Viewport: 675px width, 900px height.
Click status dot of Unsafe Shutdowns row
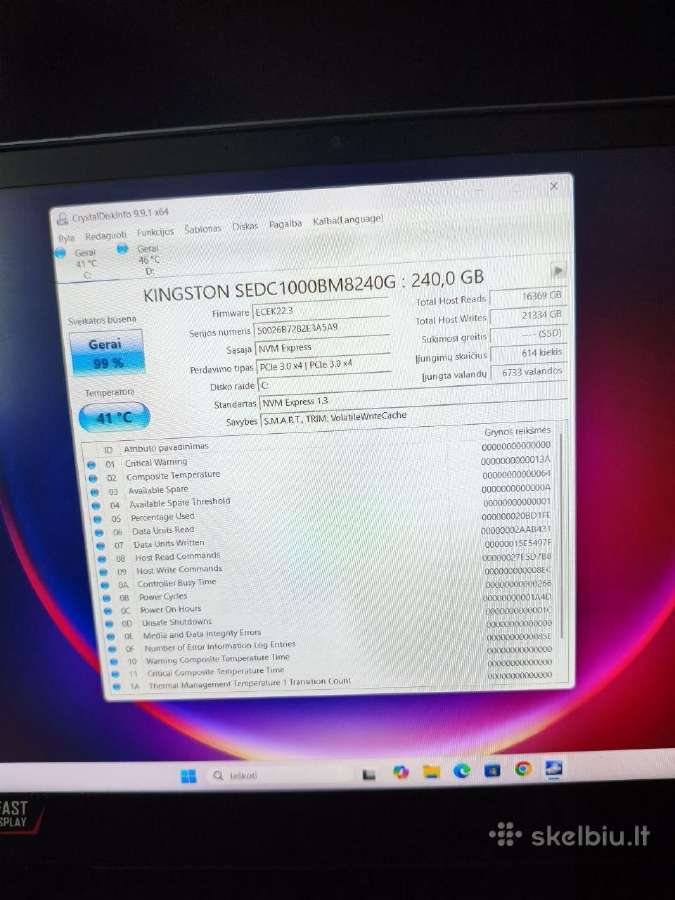tap(108, 624)
